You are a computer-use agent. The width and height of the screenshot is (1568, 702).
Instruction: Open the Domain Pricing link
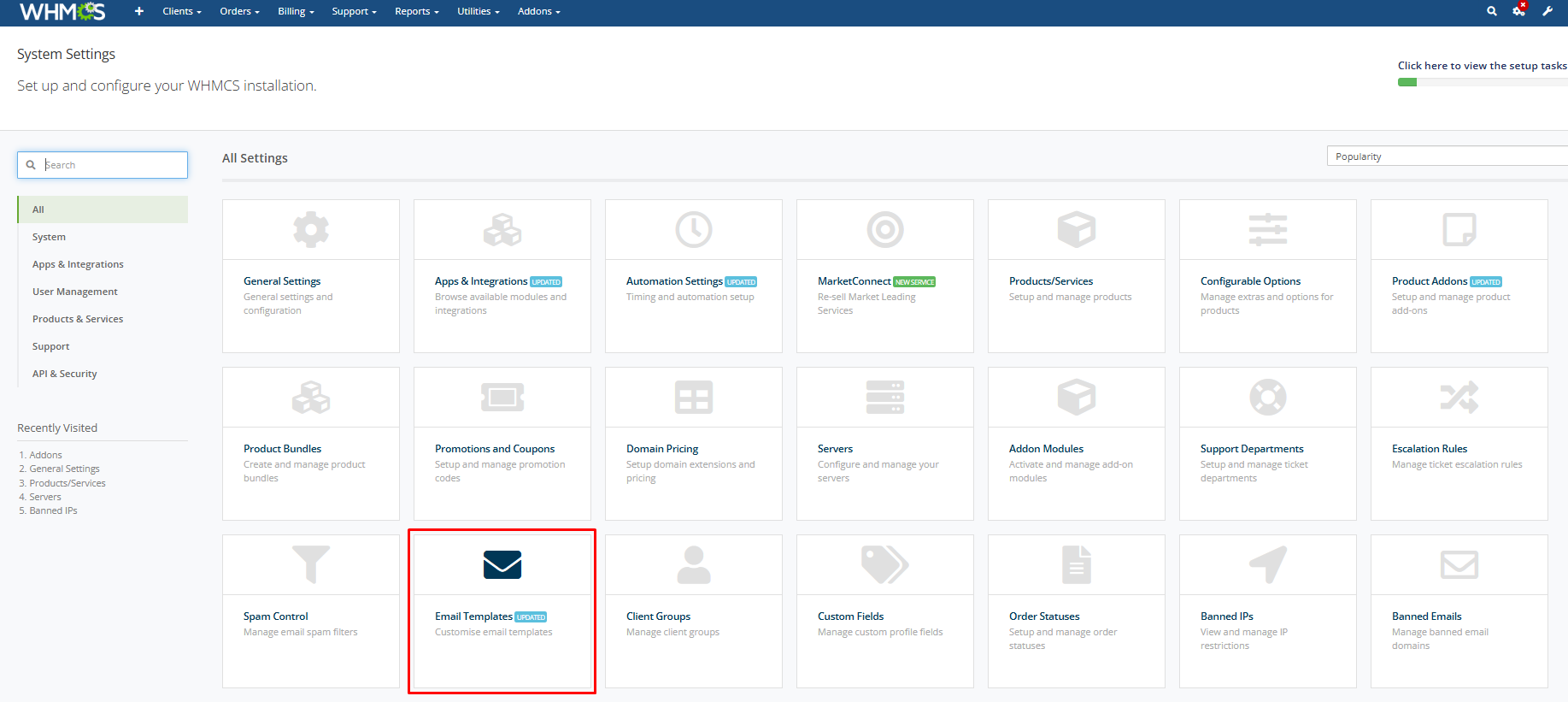pos(662,449)
